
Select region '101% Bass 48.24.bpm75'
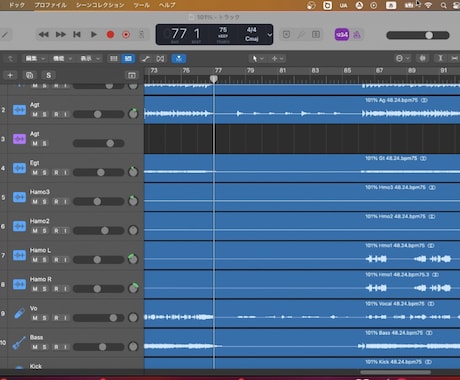click(x=394, y=333)
